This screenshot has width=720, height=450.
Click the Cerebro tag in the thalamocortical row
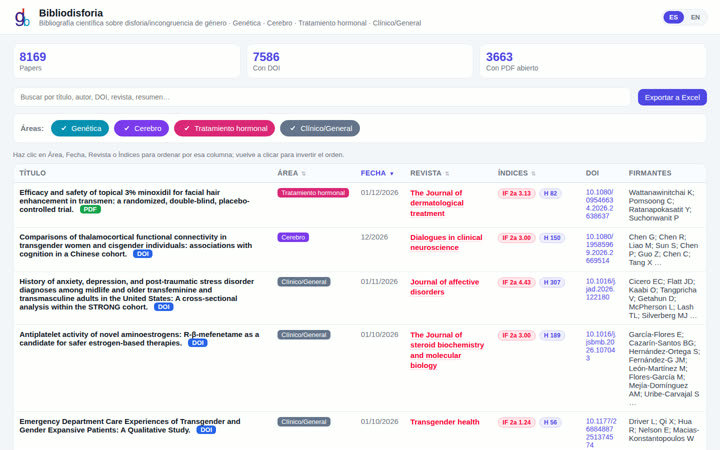(293, 237)
